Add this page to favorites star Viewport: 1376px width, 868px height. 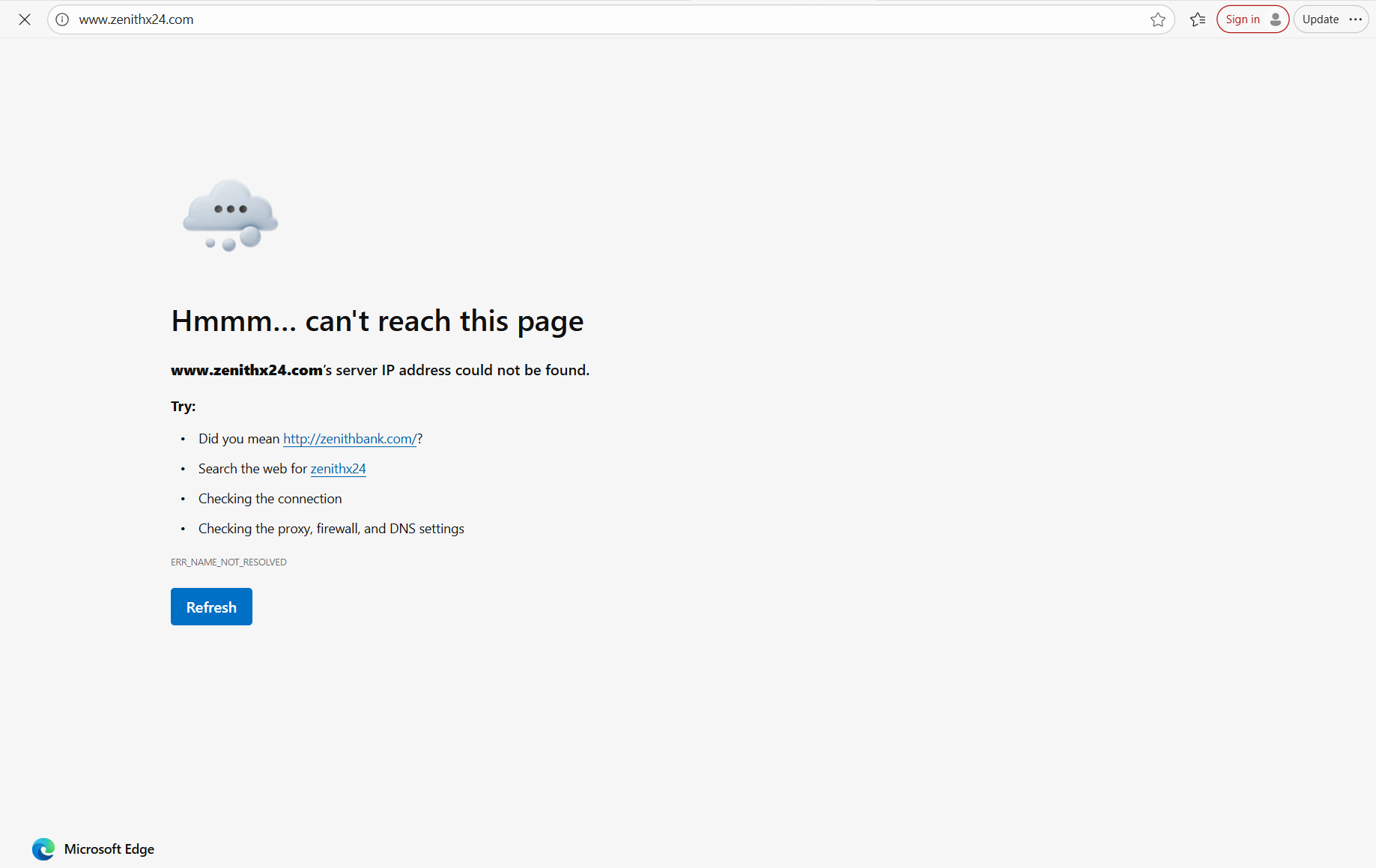coord(1157,19)
